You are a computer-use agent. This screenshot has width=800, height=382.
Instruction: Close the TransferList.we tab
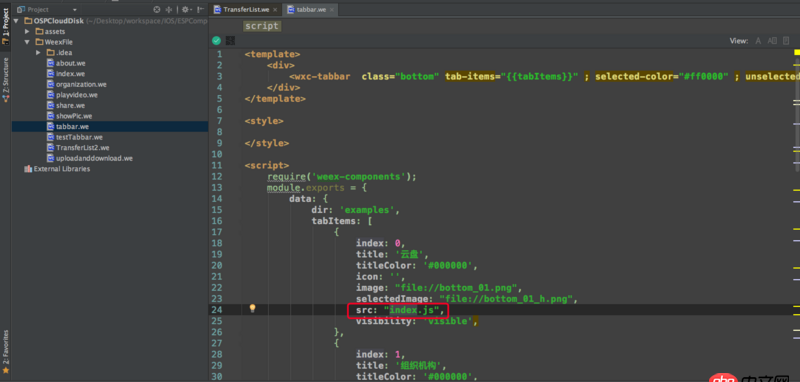click(x=275, y=10)
